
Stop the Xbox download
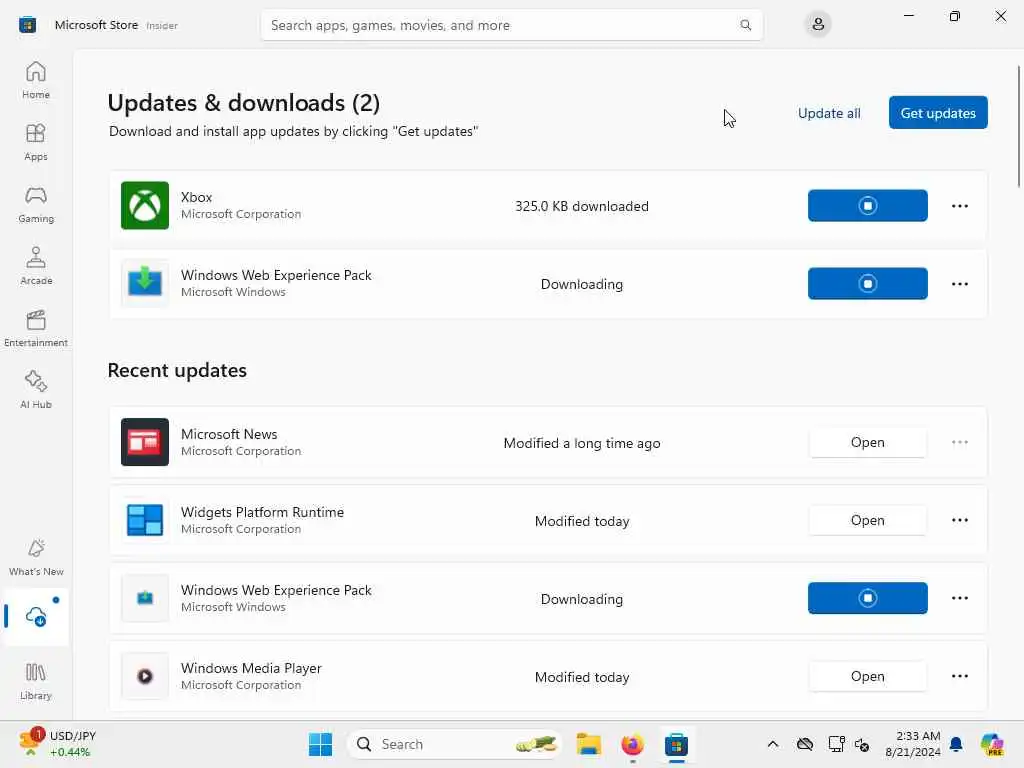point(867,206)
